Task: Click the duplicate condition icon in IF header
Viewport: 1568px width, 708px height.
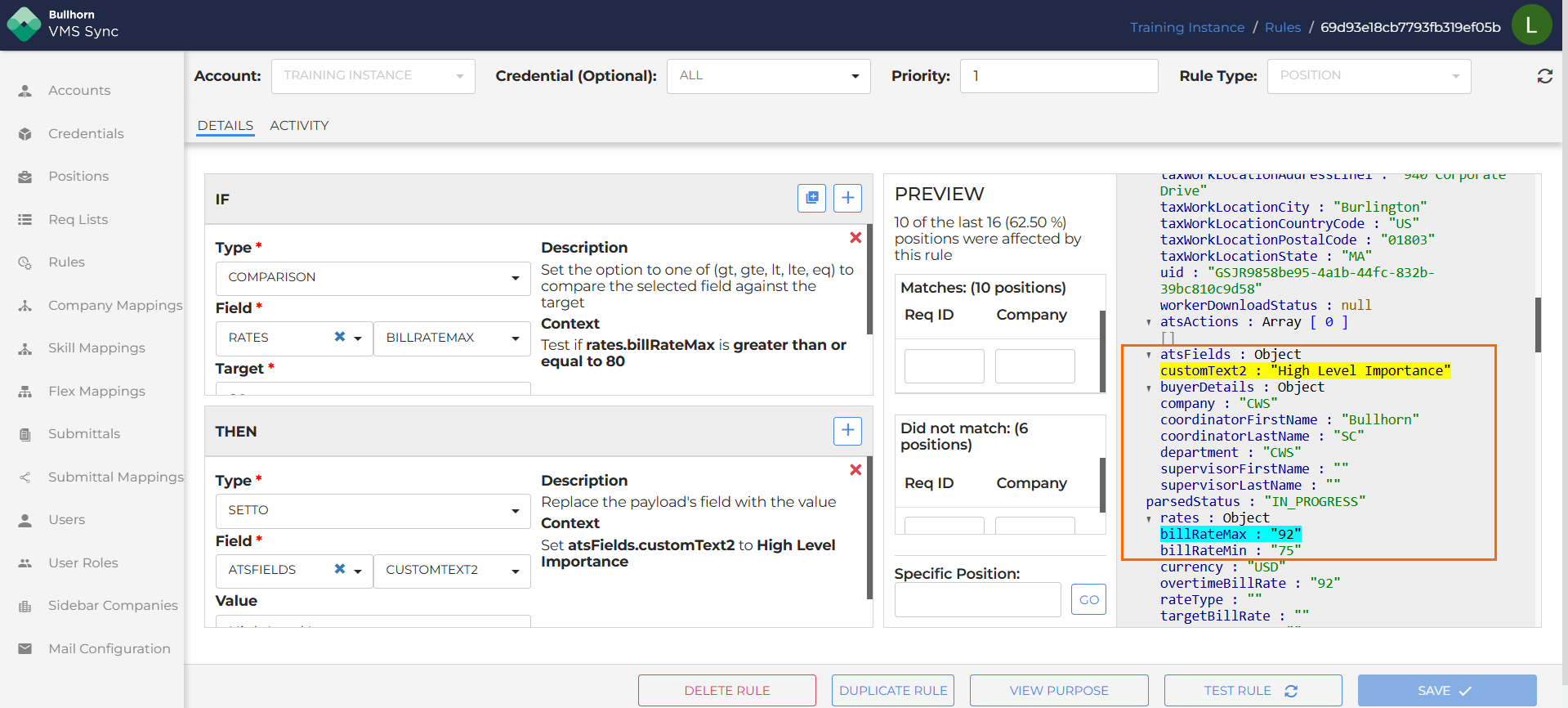Action: 811,198
